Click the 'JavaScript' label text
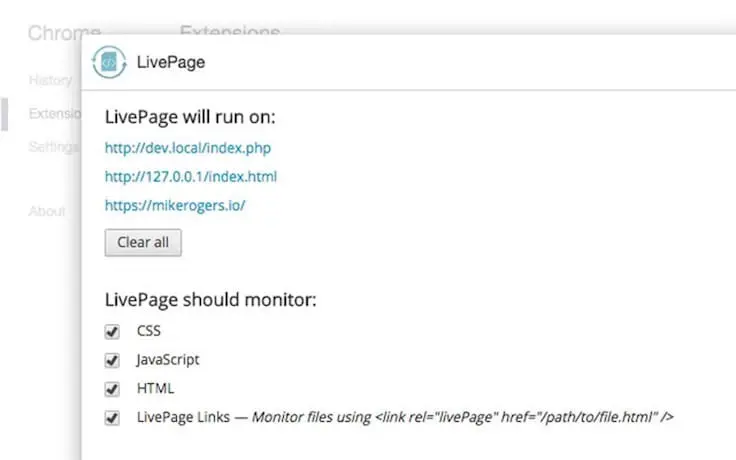Image resolution: width=736 pixels, height=460 pixels. tap(168, 360)
